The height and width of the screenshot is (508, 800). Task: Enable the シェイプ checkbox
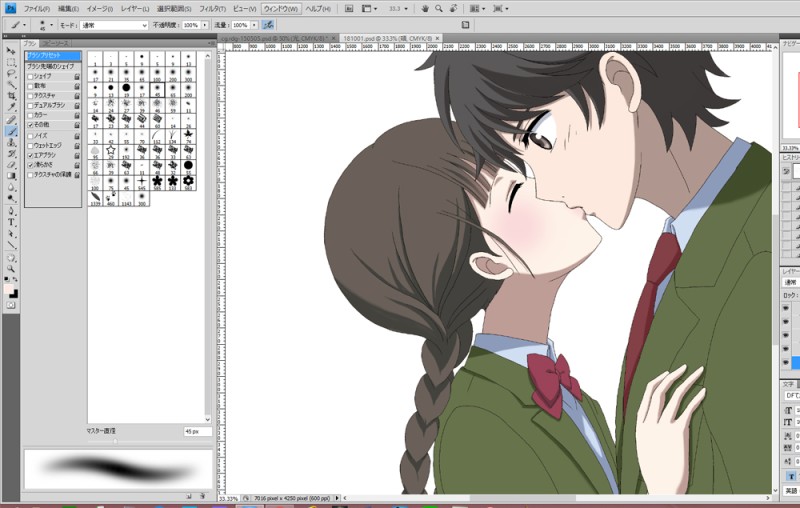point(30,77)
